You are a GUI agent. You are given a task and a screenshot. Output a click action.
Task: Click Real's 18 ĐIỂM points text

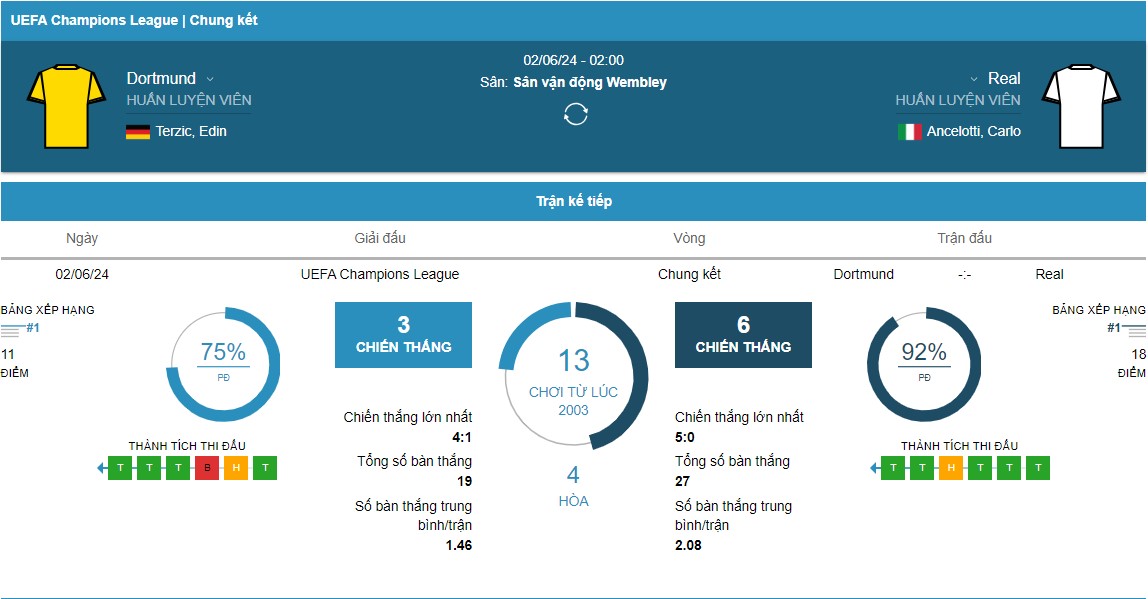(x=1132, y=363)
